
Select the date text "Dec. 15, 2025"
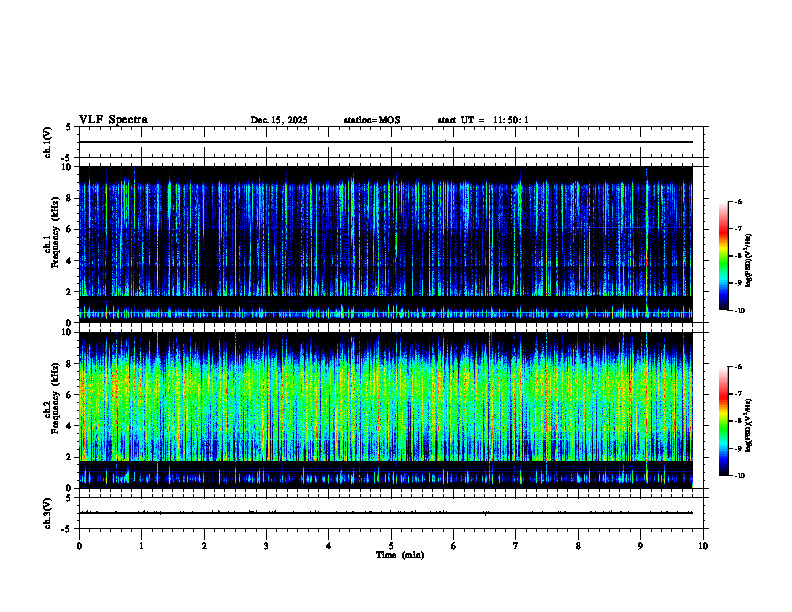pyautogui.click(x=279, y=120)
